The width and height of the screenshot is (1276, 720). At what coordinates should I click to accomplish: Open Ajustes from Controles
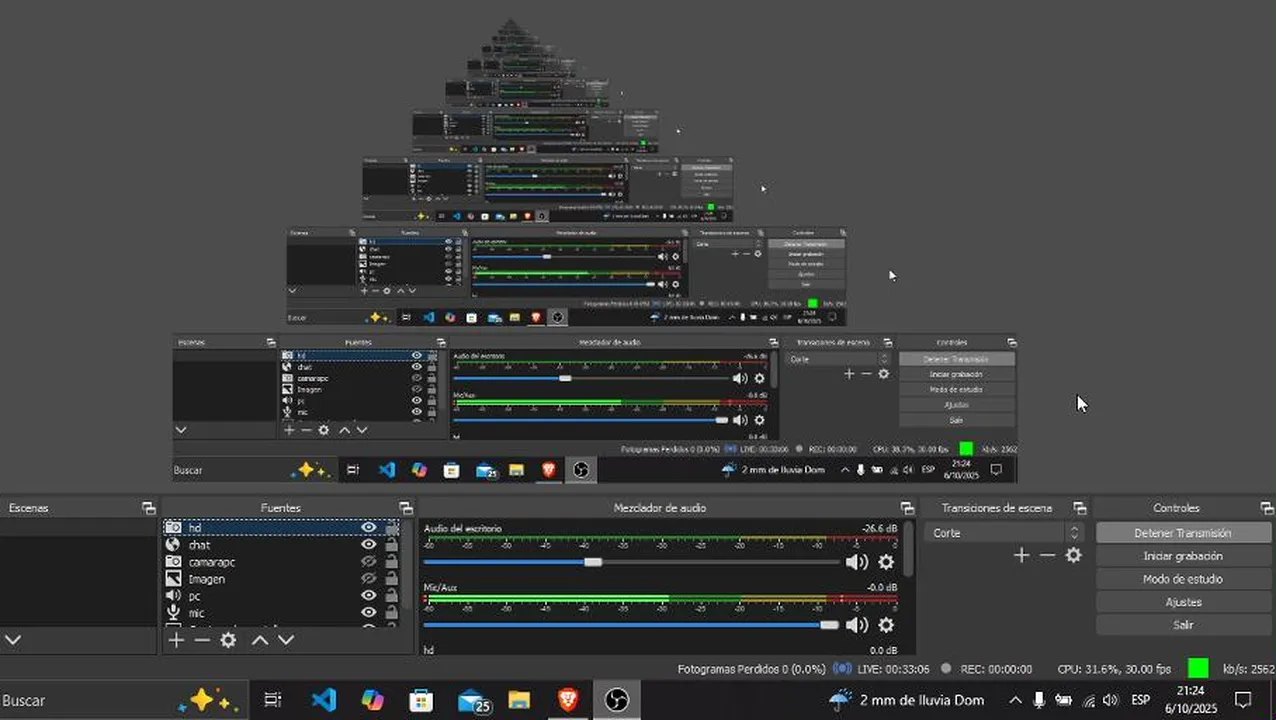[1183, 602]
